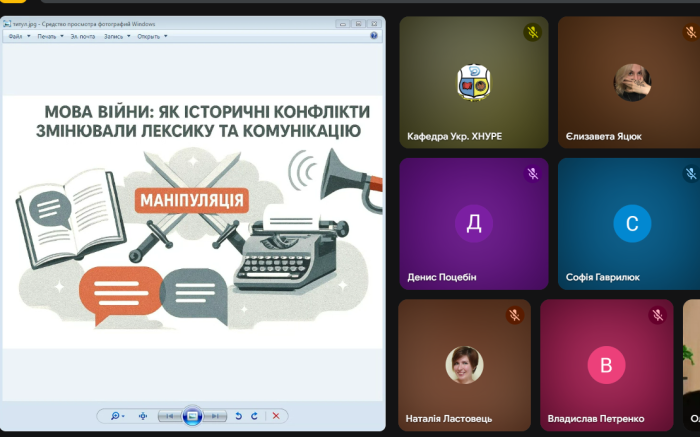This screenshot has width=700, height=437.
Task: Go to the previous photo
Action: click(x=171, y=415)
